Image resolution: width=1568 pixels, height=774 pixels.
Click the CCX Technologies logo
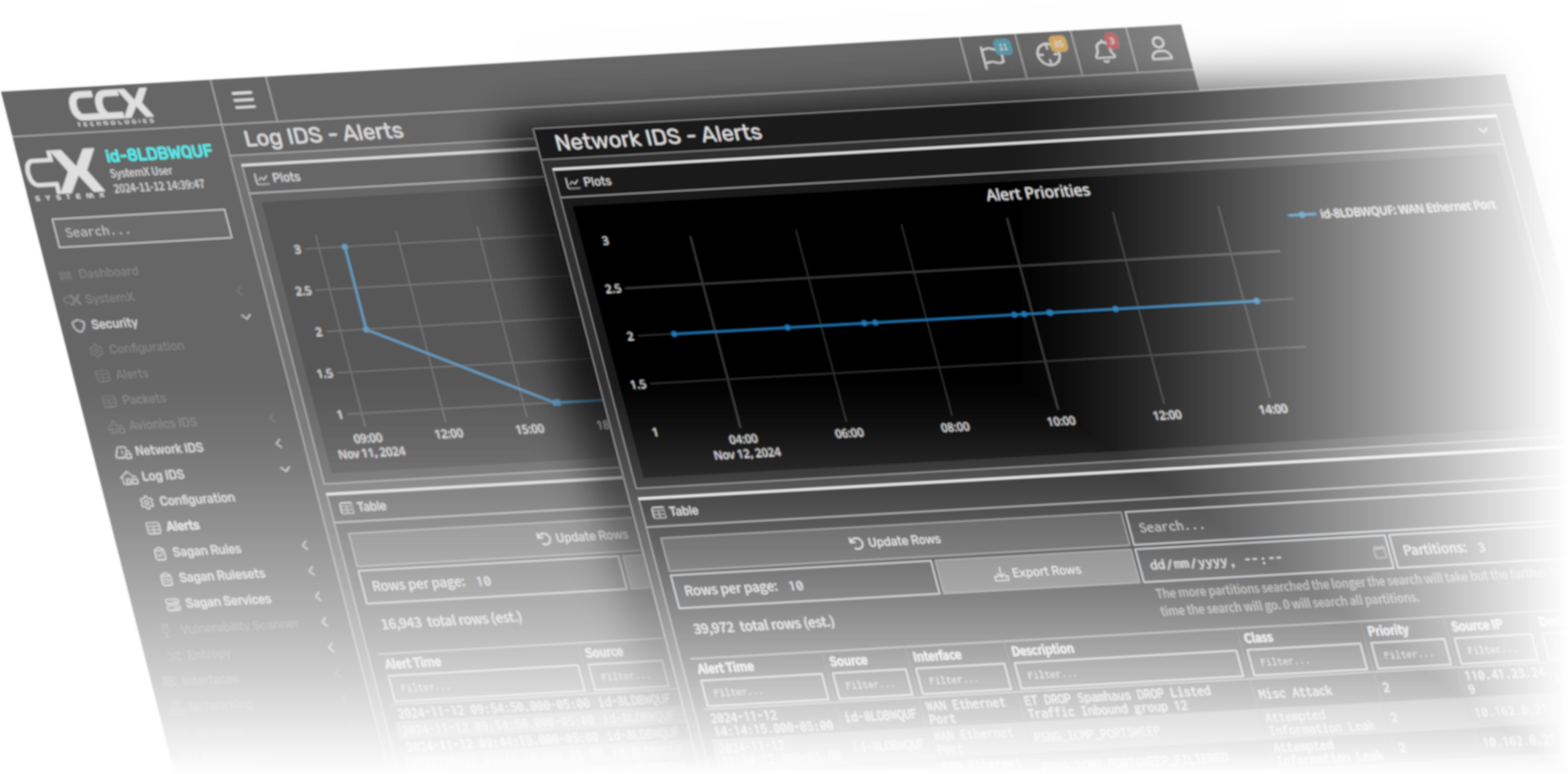111,106
